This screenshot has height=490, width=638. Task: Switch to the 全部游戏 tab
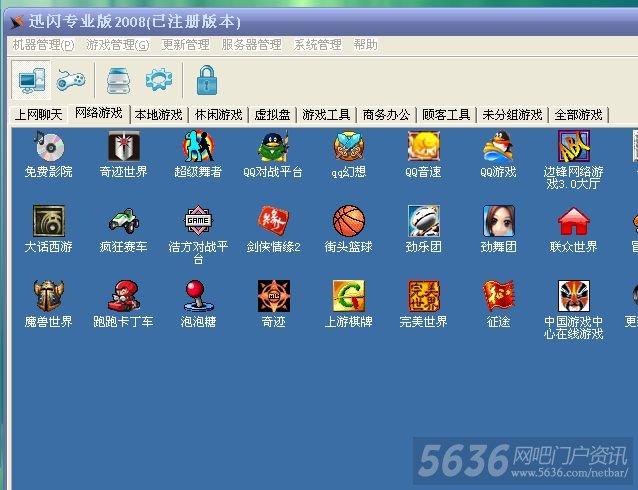coord(578,115)
